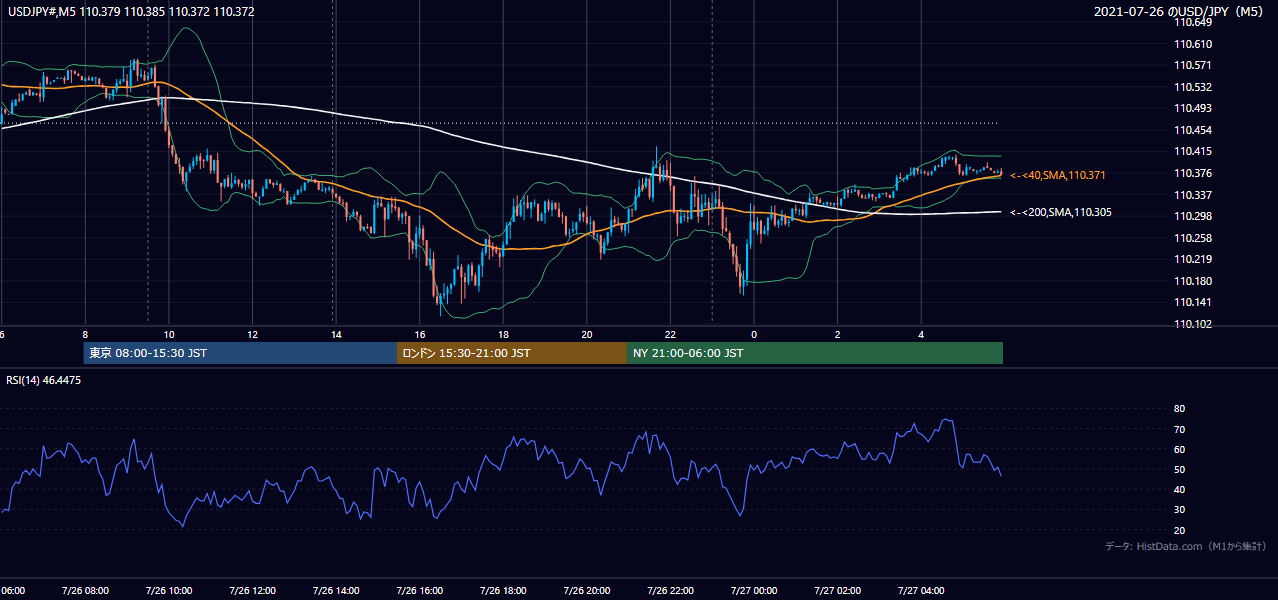Click hour tick 8 under price chart

pos(85,335)
